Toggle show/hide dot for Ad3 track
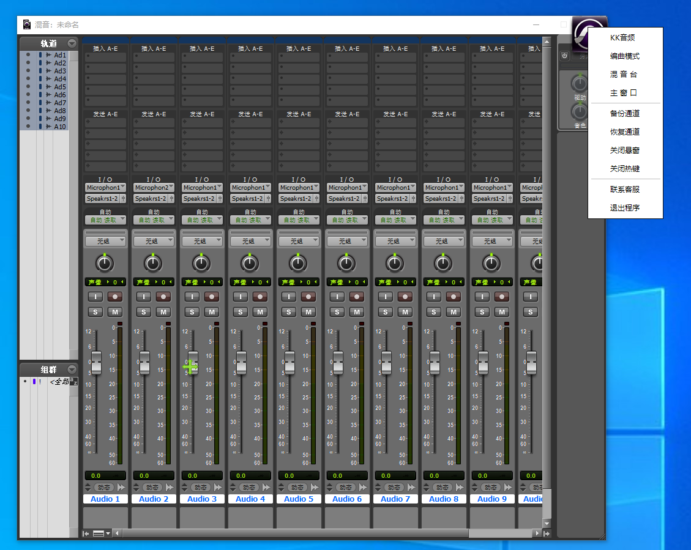 (28, 71)
